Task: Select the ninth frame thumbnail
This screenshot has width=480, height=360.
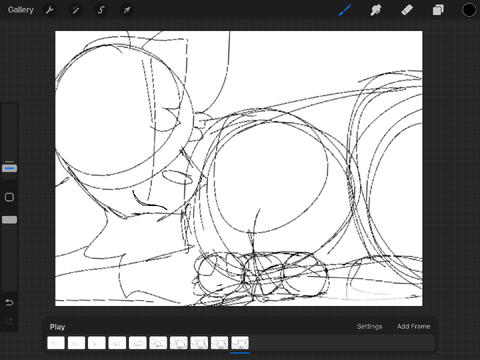Action: click(x=219, y=343)
